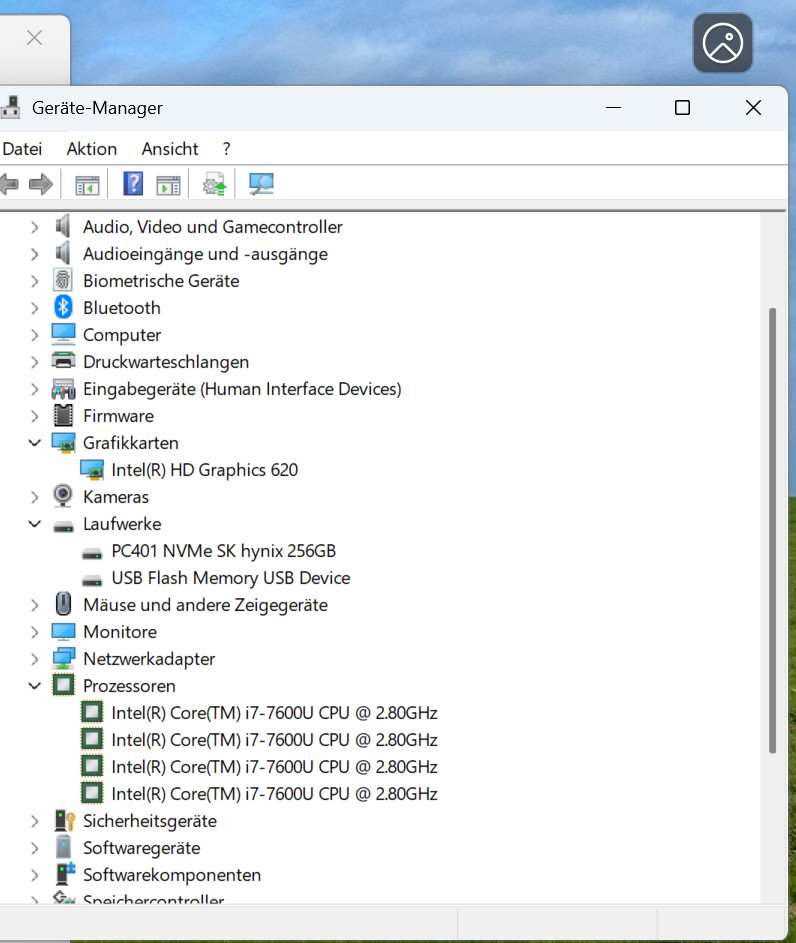This screenshot has width=796, height=943.
Task: Open the Ansicht menu
Action: 170,149
